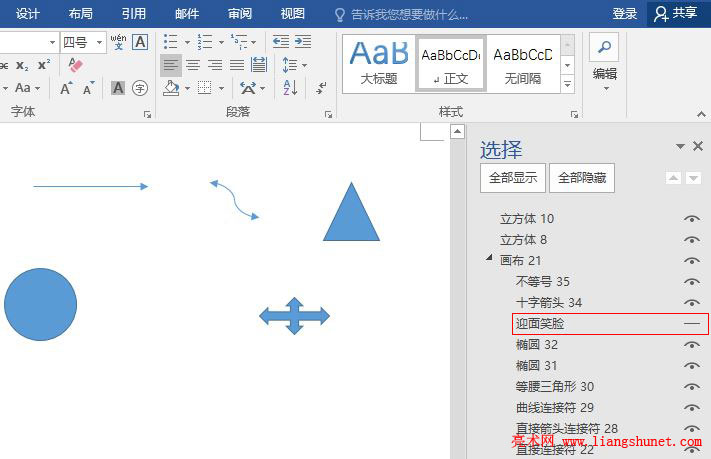Open the paragraph dialog launcher
Image resolution: width=711 pixels, height=459 pixels.
click(328, 114)
